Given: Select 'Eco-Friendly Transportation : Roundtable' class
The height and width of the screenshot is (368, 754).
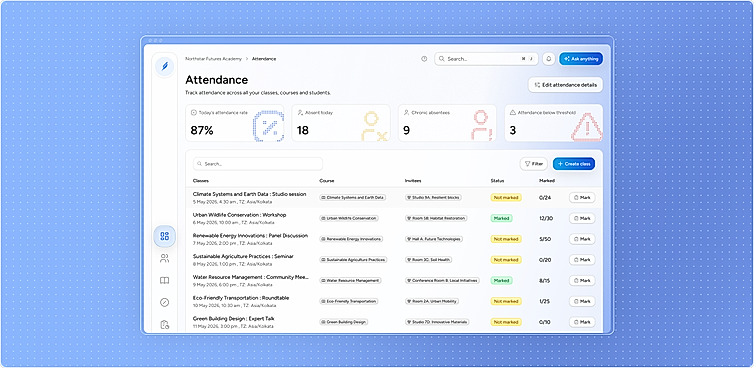Looking at the screenshot, I should [241, 298].
